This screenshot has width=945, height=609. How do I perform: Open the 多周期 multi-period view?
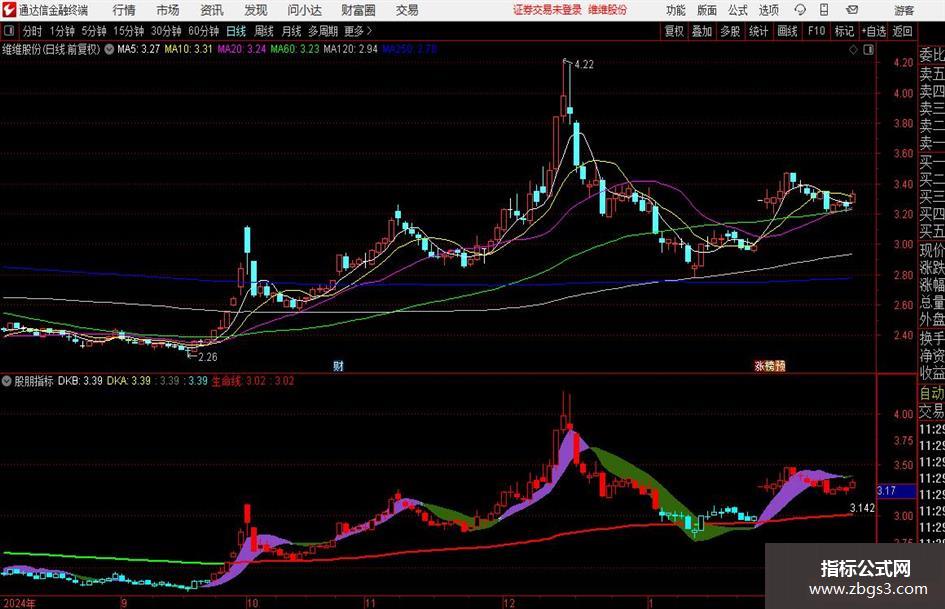pos(323,31)
